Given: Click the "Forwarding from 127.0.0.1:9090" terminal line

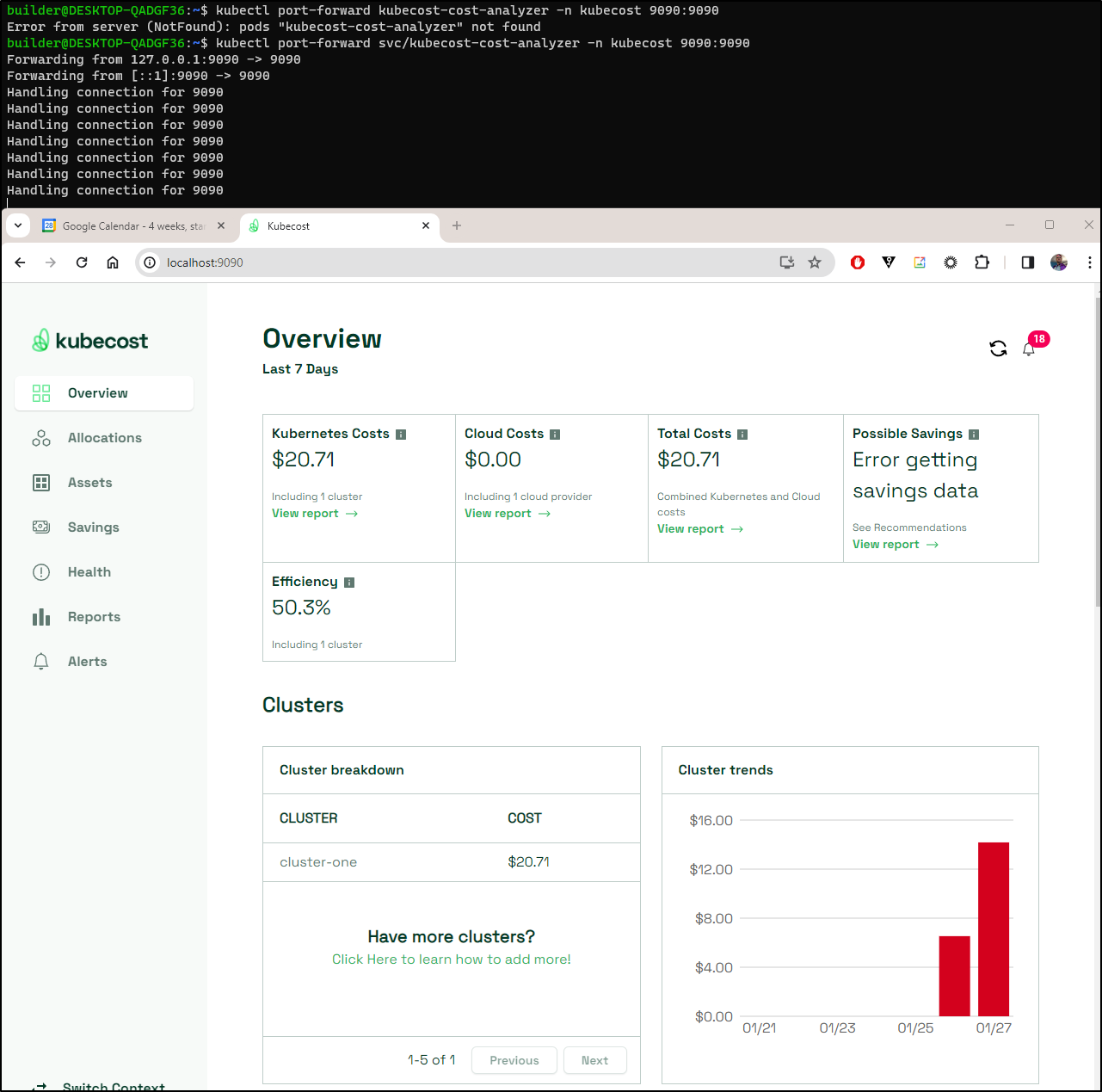Looking at the screenshot, I should (154, 59).
